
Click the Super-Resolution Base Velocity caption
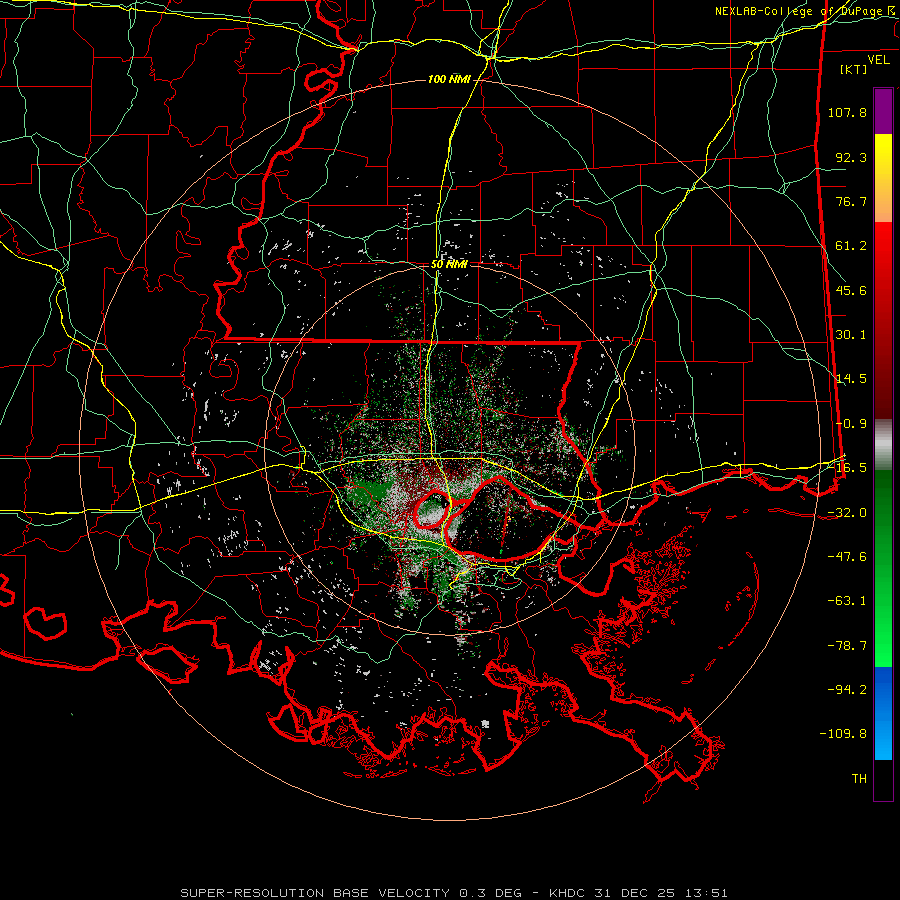tap(454, 893)
